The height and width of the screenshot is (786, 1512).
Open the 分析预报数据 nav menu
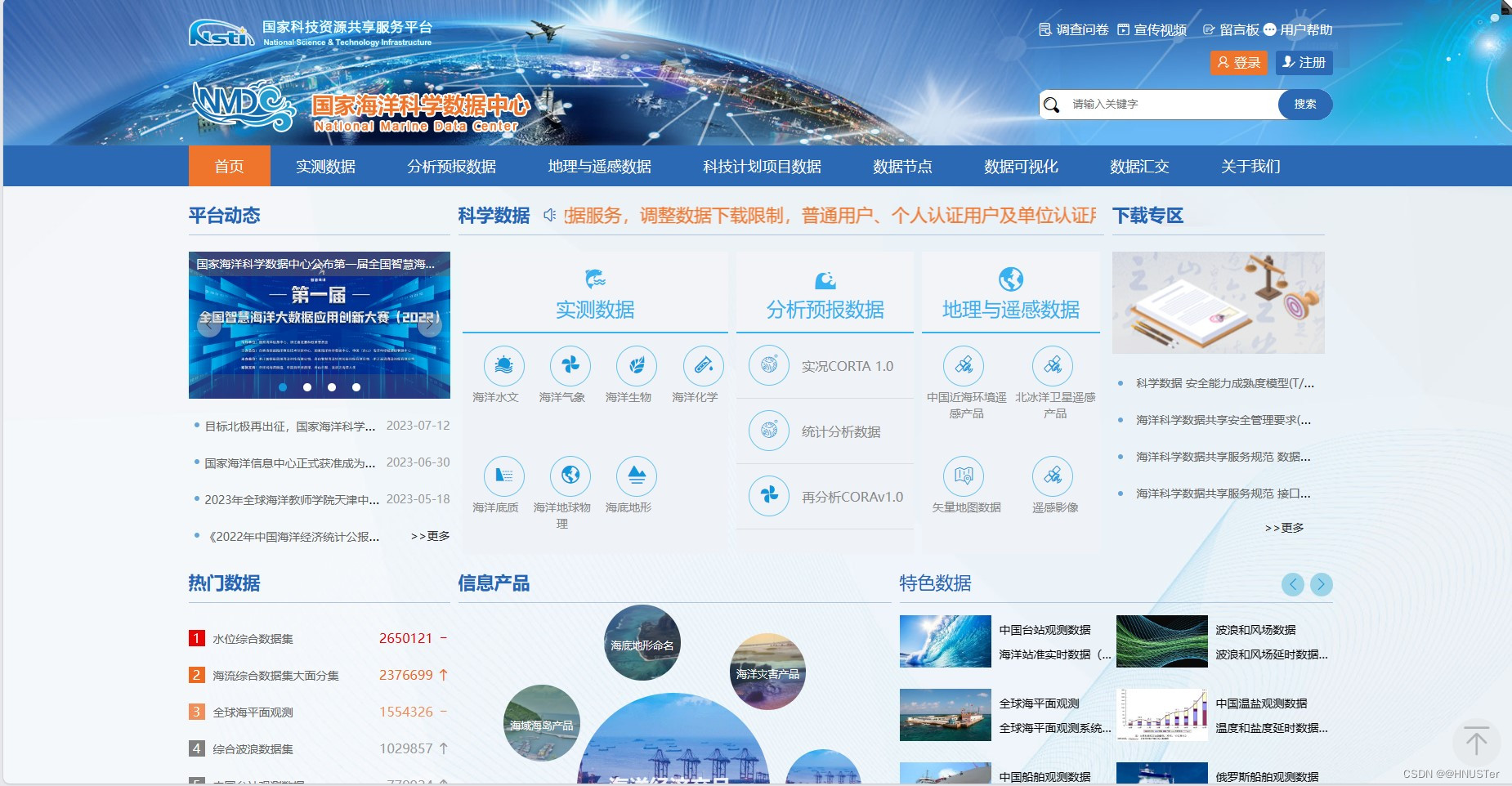(452, 167)
